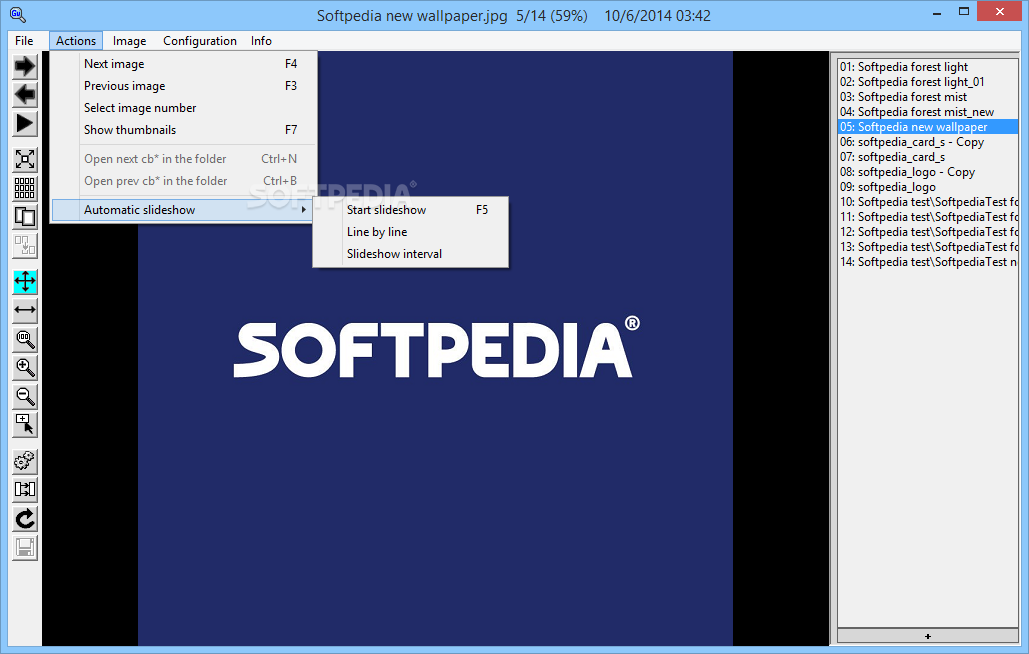Click the rotate image arrow icon
This screenshot has height=654, width=1029.
[x=25, y=519]
